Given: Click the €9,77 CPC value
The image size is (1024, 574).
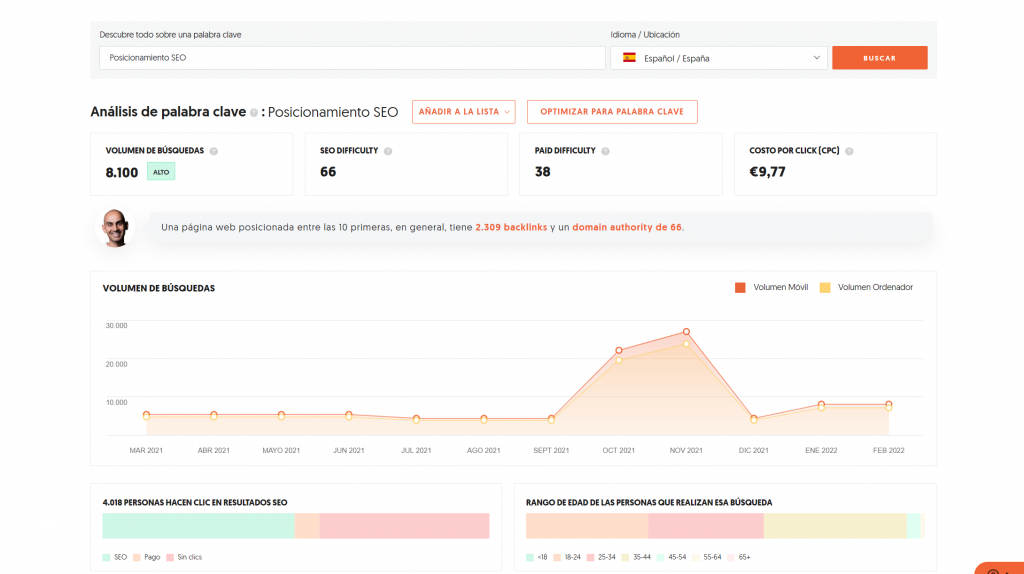Looking at the screenshot, I should [767, 172].
